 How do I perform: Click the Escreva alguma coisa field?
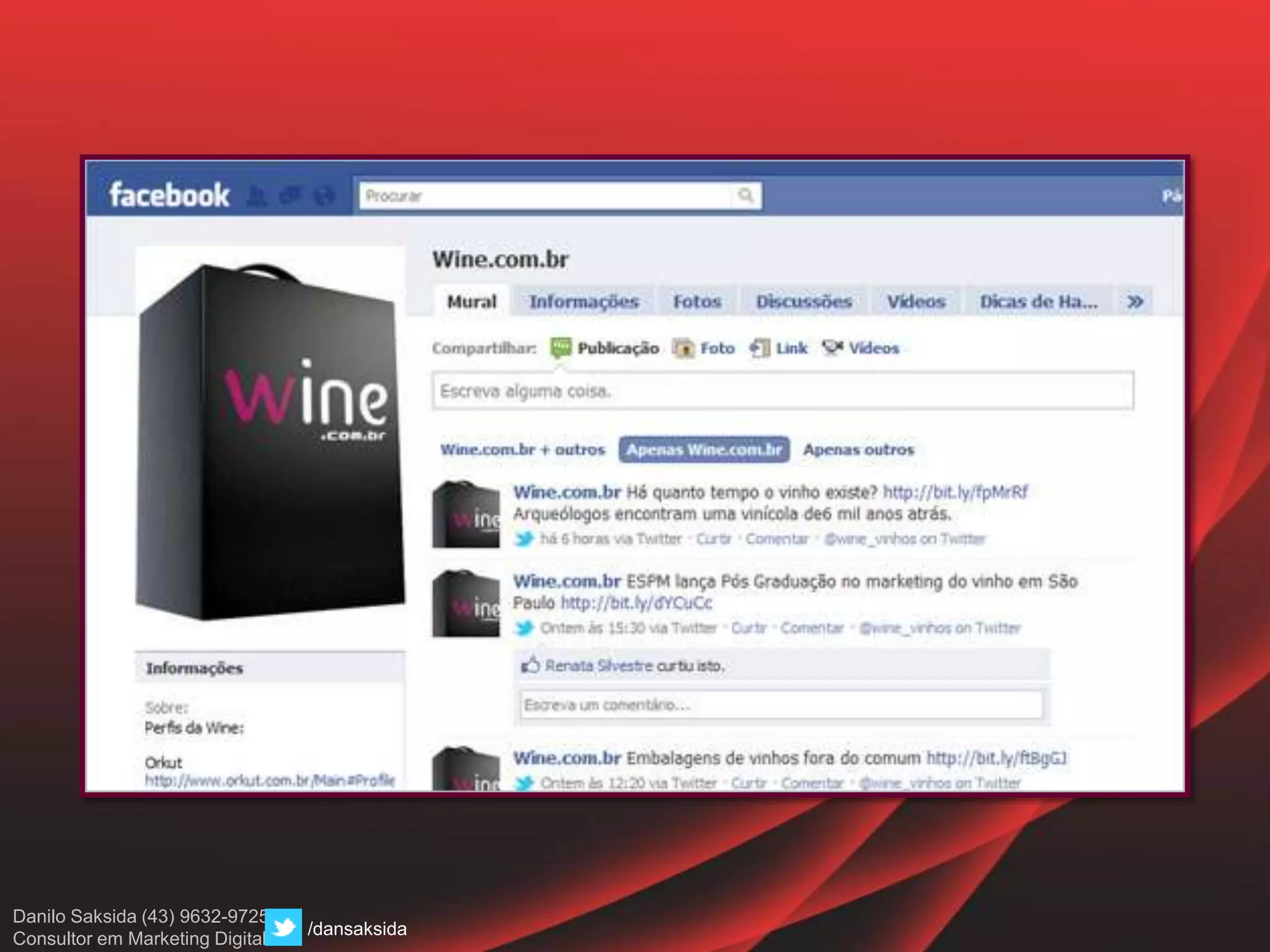[x=783, y=391]
